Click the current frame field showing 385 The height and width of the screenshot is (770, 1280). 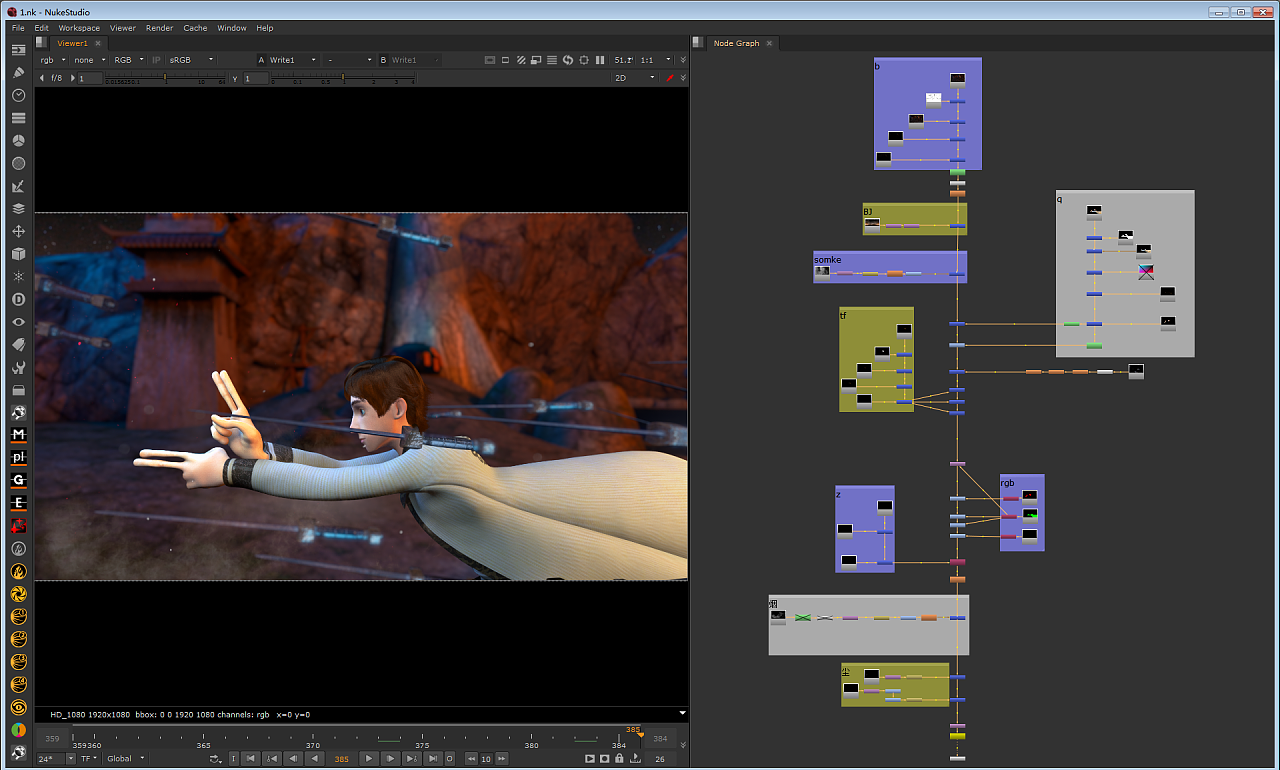341,759
